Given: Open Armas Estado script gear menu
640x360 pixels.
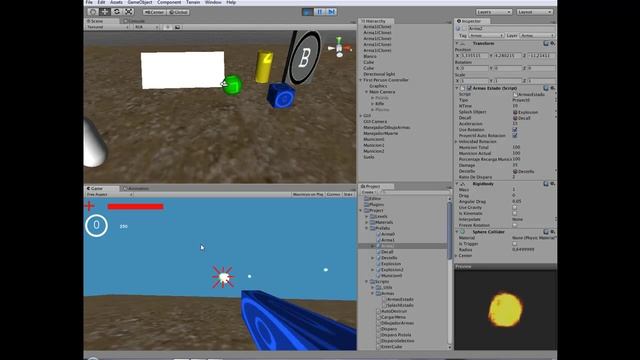Looking at the screenshot, I should click(x=553, y=88).
